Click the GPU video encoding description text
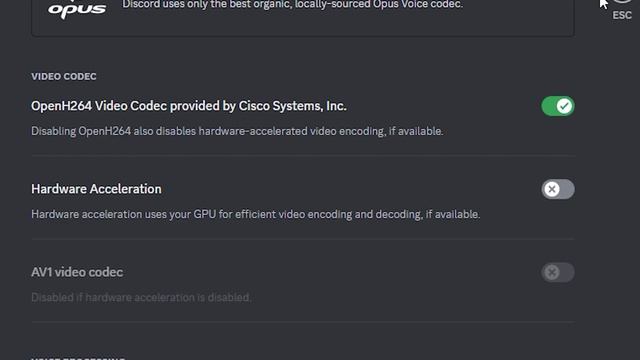640x360 pixels. click(x=256, y=214)
